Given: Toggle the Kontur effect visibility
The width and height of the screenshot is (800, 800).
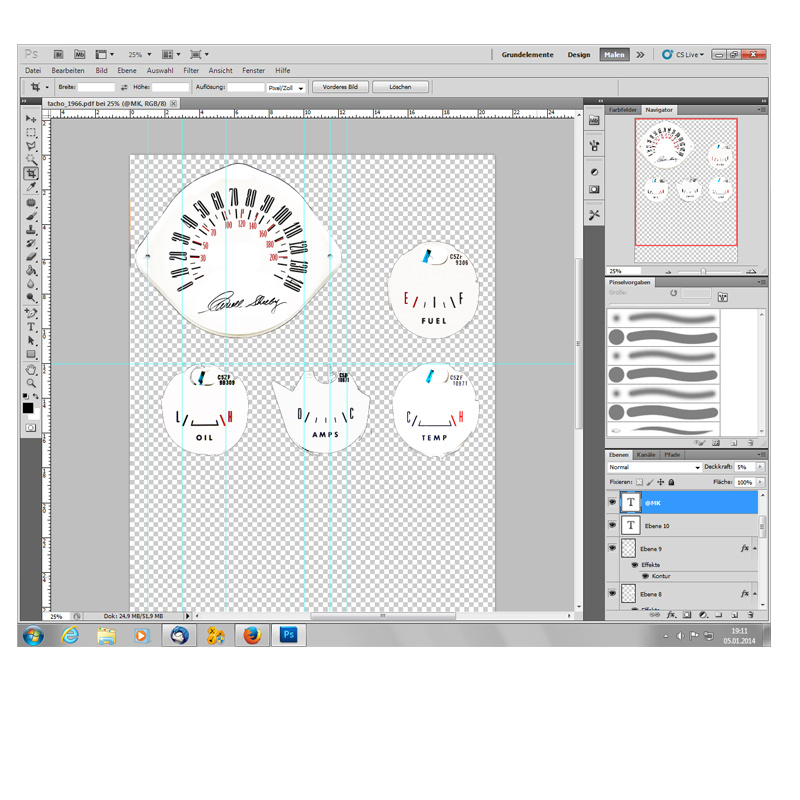Looking at the screenshot, I should coord(645,576).
